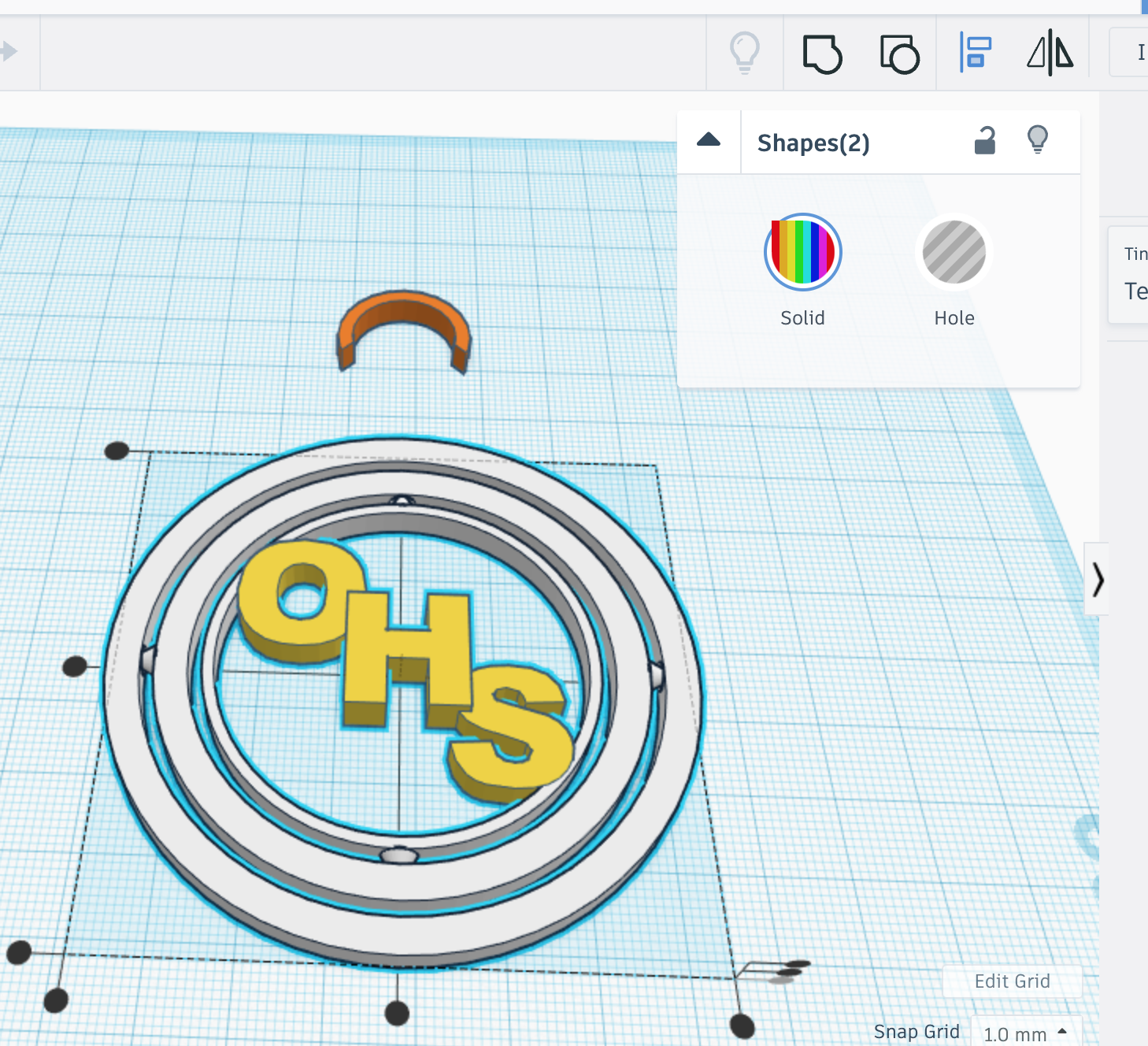Click the top-left corner resize handle
This screenshot has height=1046, width=1148.
[117, 451]
